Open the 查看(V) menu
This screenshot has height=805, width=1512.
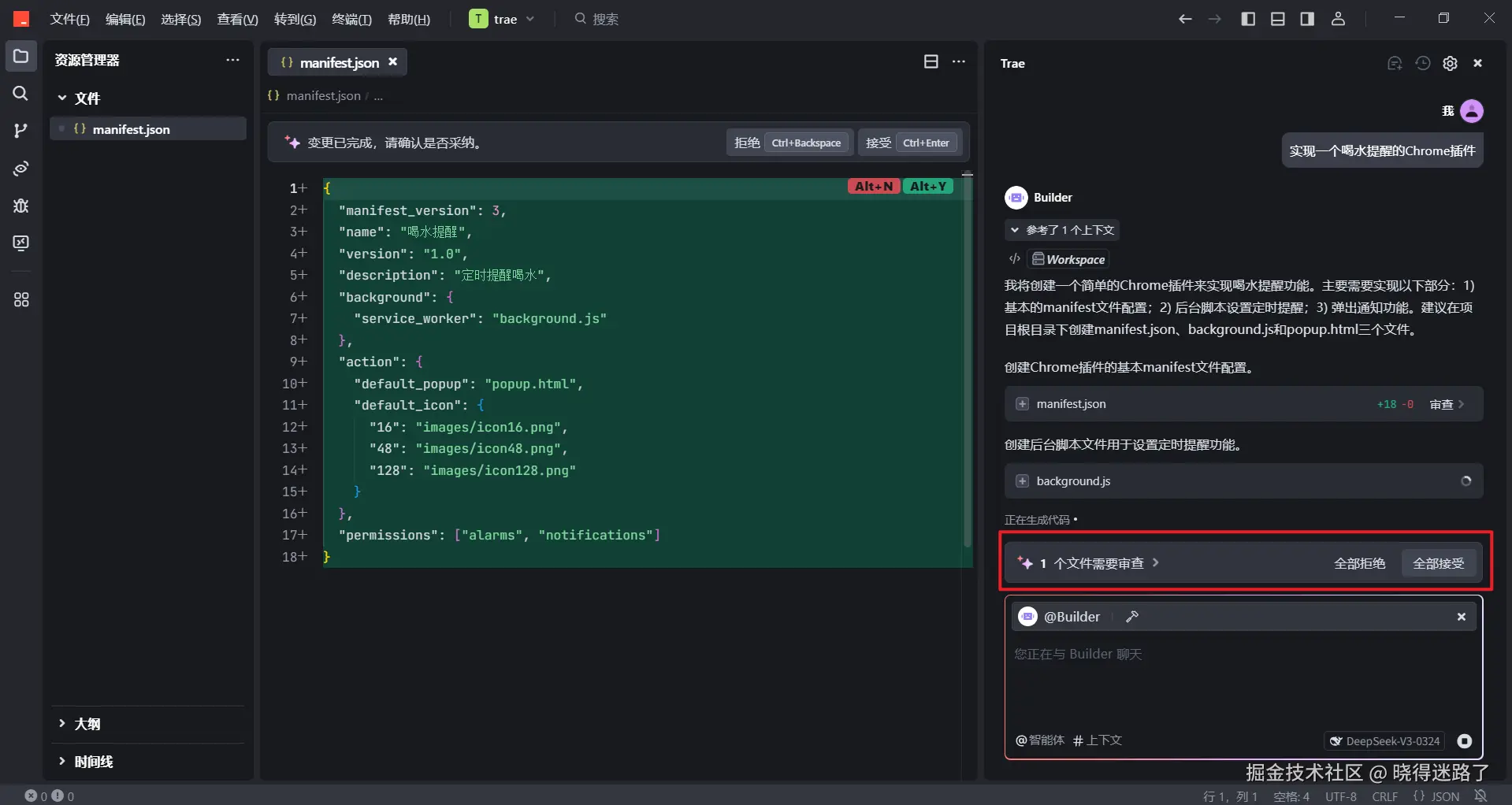(x=237, y=19)
